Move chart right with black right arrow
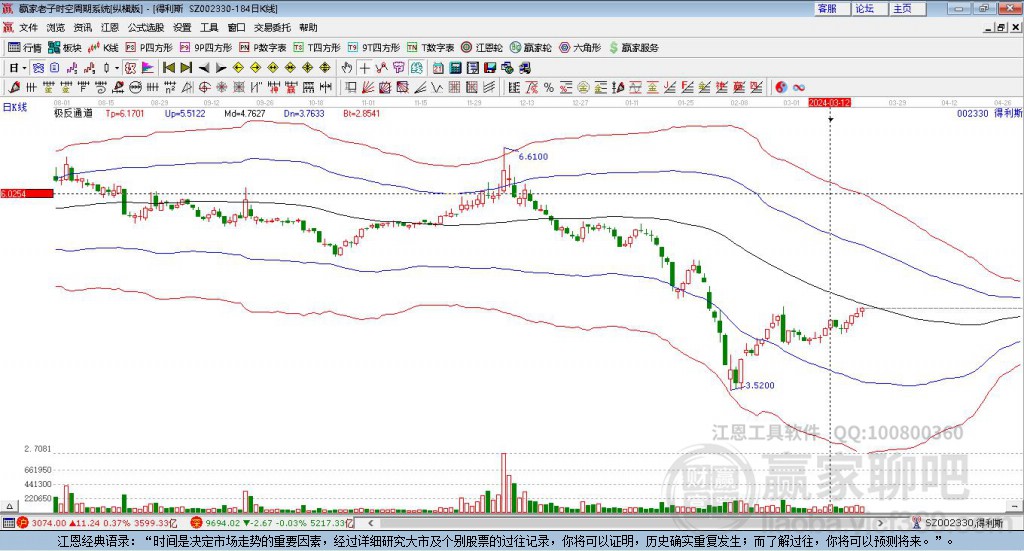 [221, 68]
